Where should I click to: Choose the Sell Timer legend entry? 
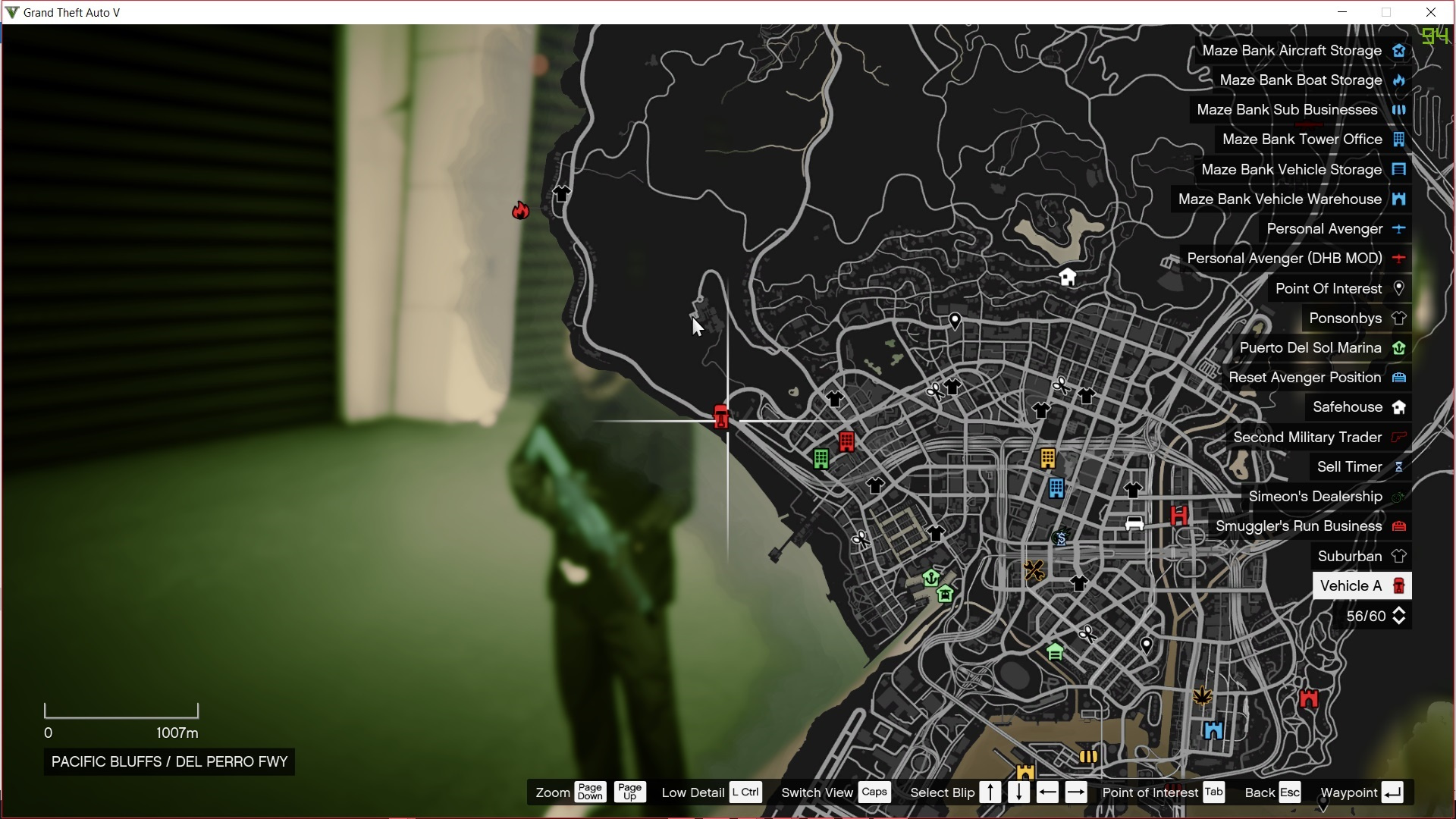(x=1360, y=467)
